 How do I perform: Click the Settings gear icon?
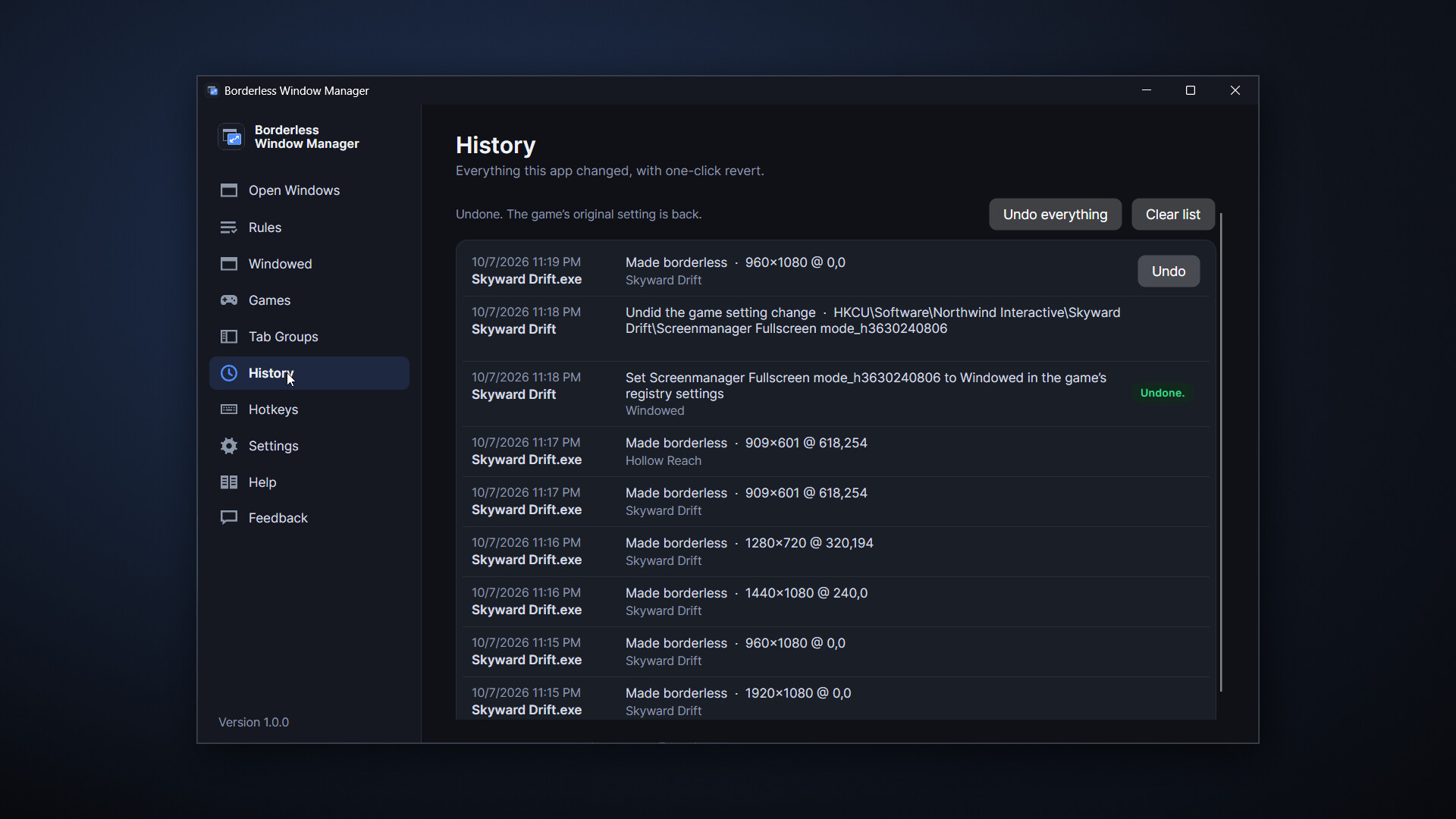(229, 446)
